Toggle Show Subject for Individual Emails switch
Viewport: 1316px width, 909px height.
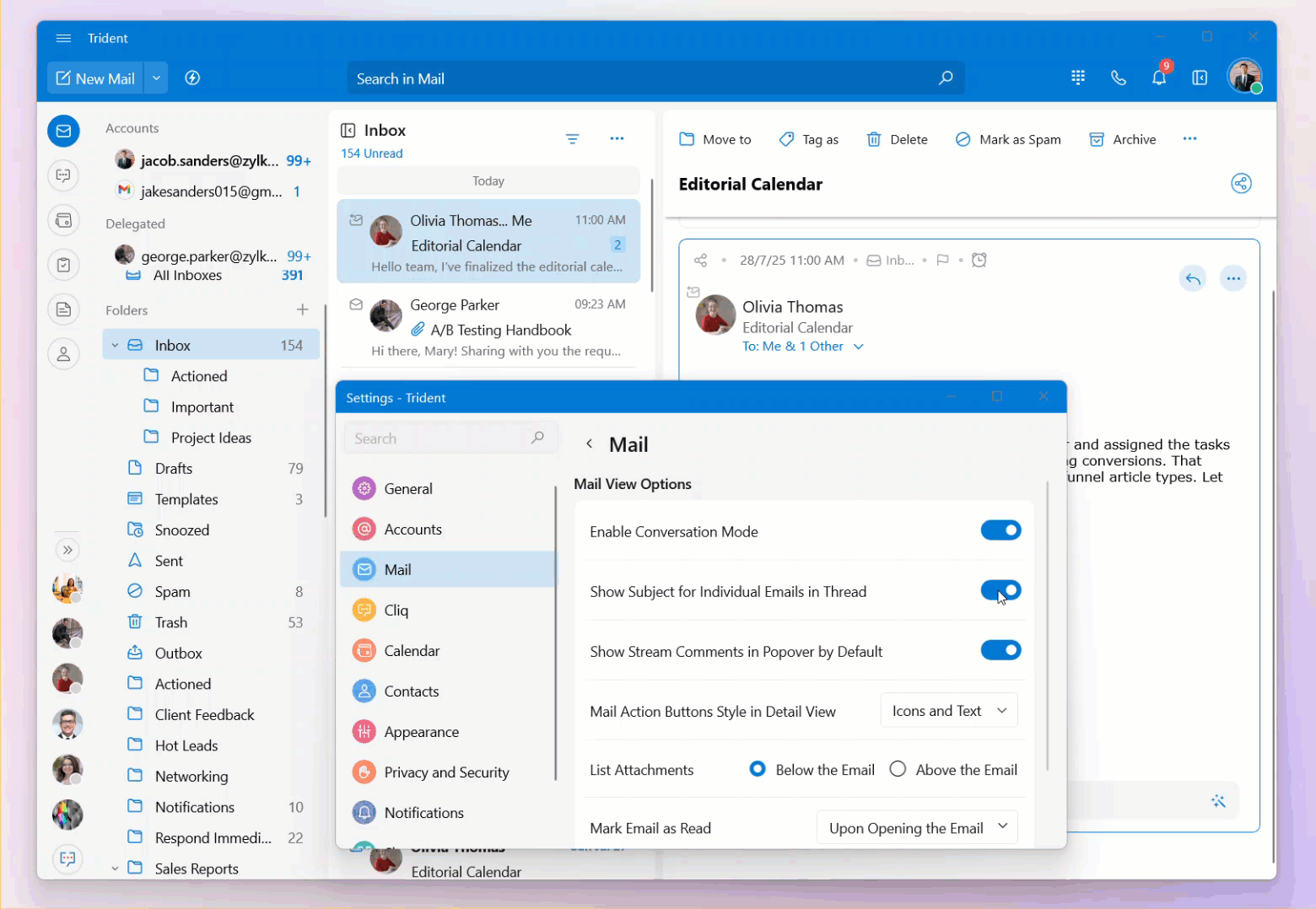tap(1000, 590)
